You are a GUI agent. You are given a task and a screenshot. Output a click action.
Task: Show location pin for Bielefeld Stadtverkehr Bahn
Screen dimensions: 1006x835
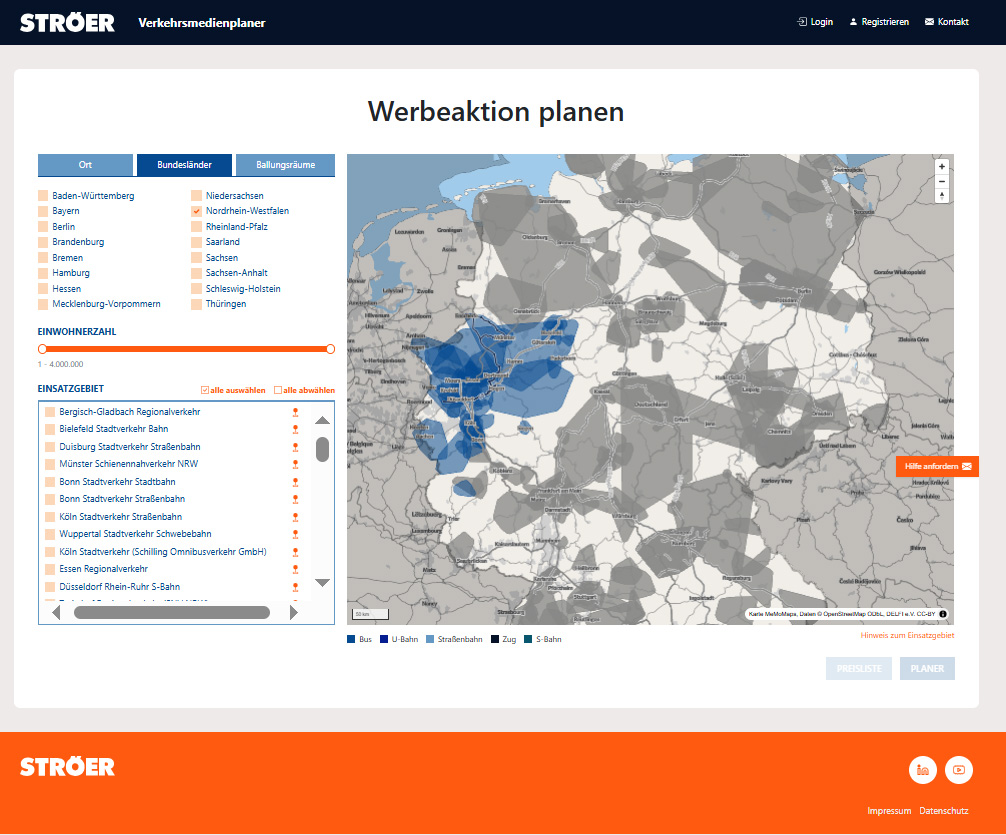click(x=296, y=429)
